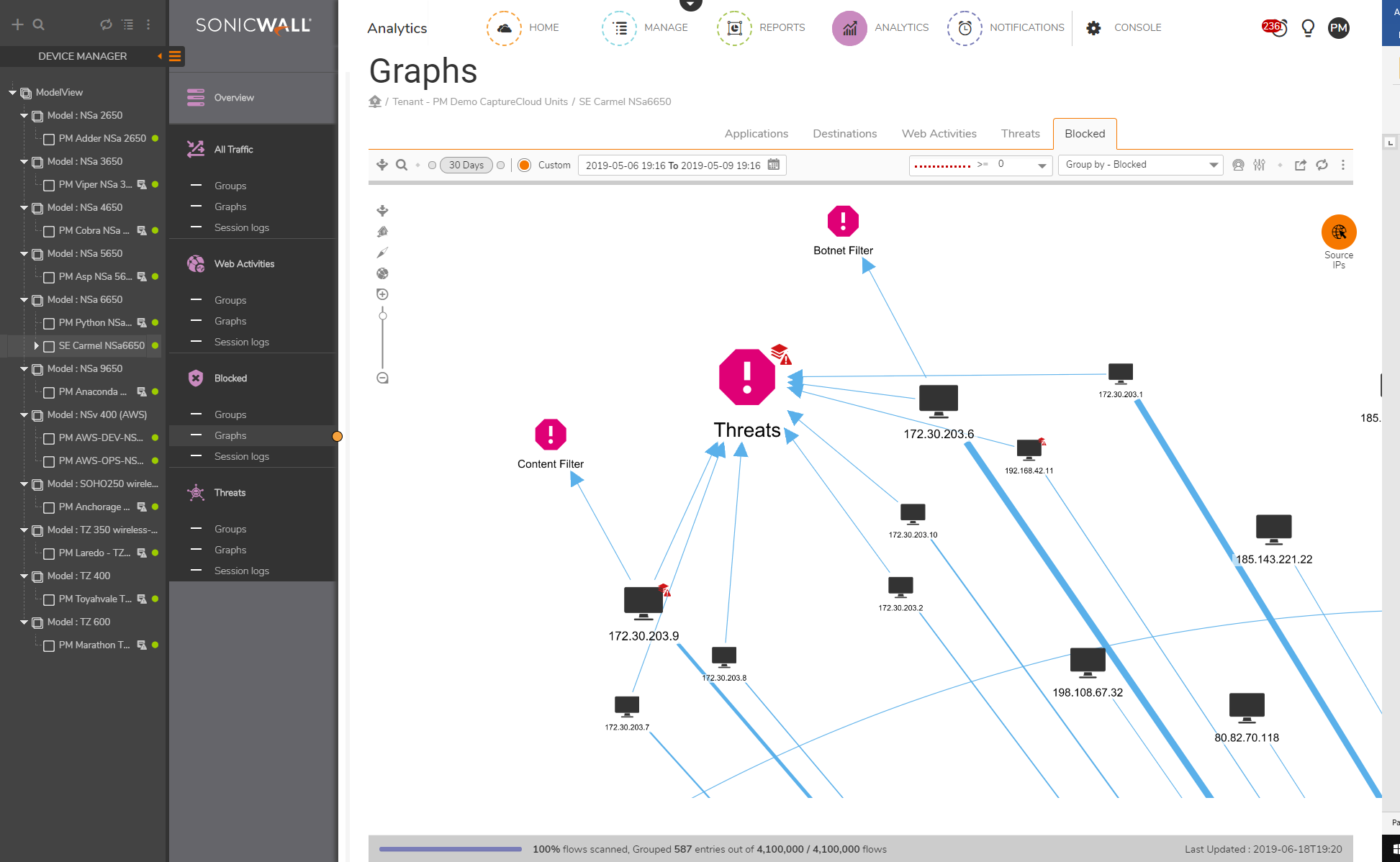Select the Custom time range radio
This screenshot has height=862, width=1400.
(x=525, y=165)
